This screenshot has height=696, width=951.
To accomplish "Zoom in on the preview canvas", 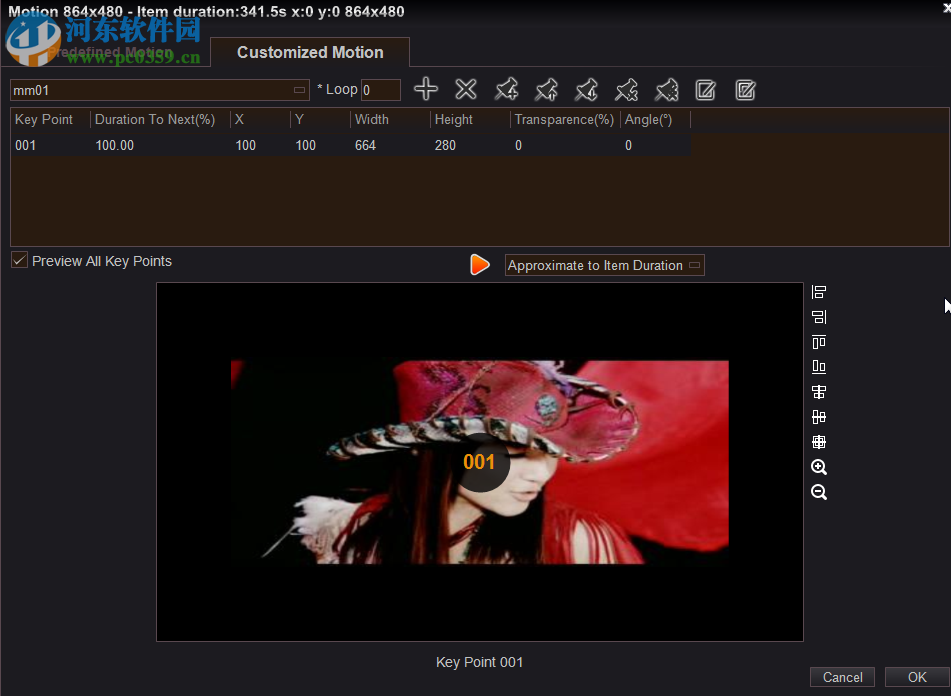I will [818, 467].
